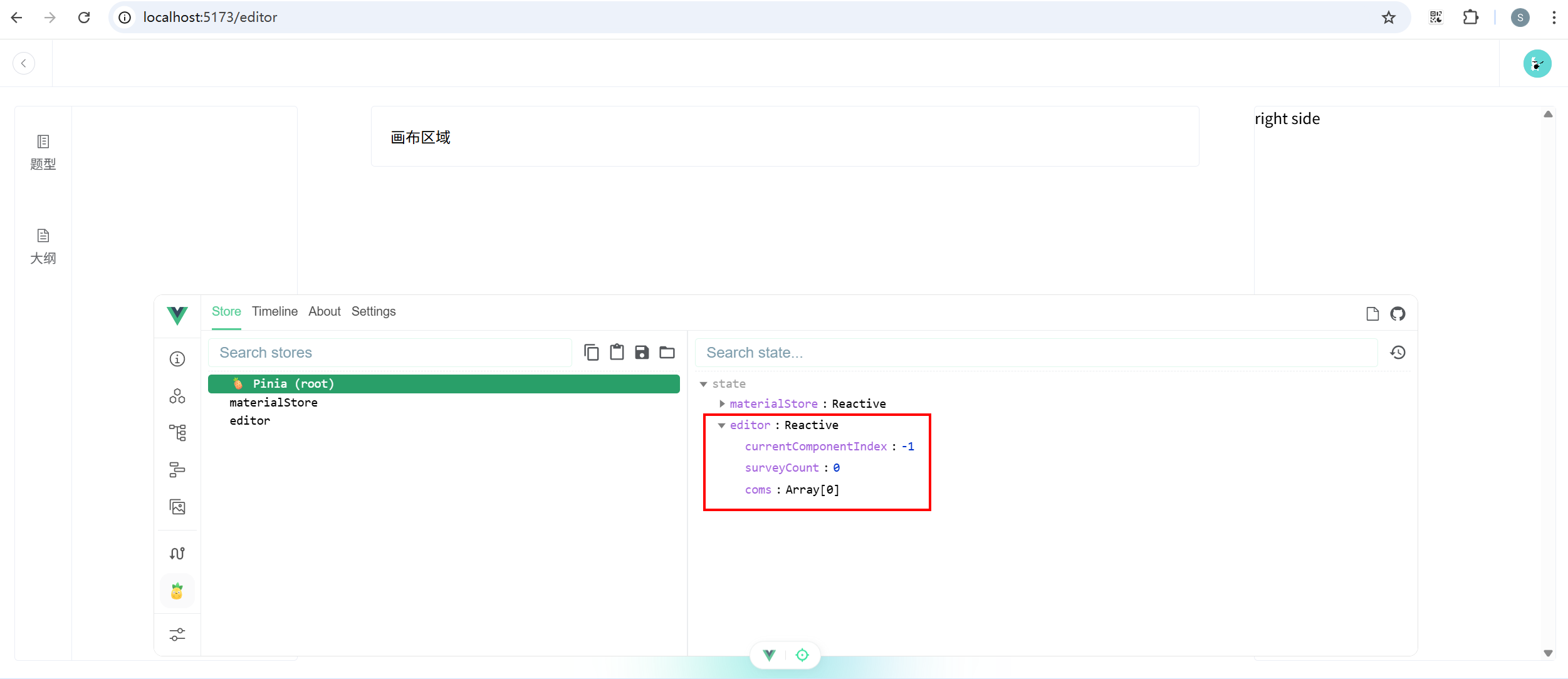Click the GitHub icon in devtools header
Screen dimensions: 1568x679
pos(1398,314)
